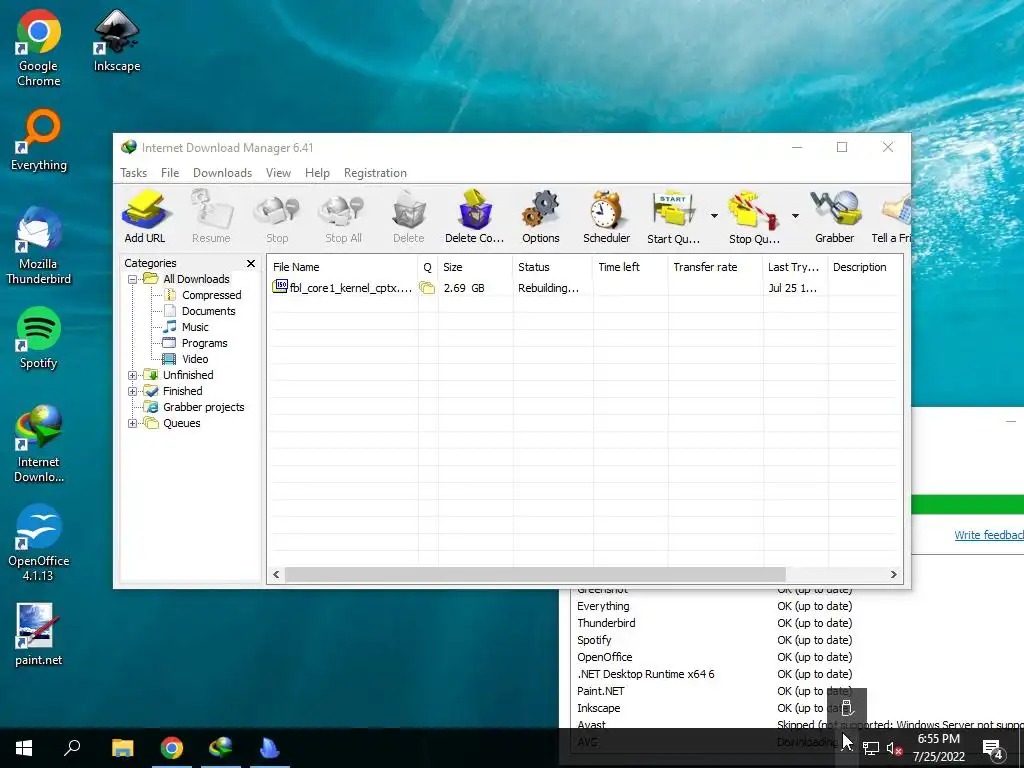This screenshot has height=768, width=1024.
Task: Open Google Chrome desktop shortcut
Action: click(39, 48)
